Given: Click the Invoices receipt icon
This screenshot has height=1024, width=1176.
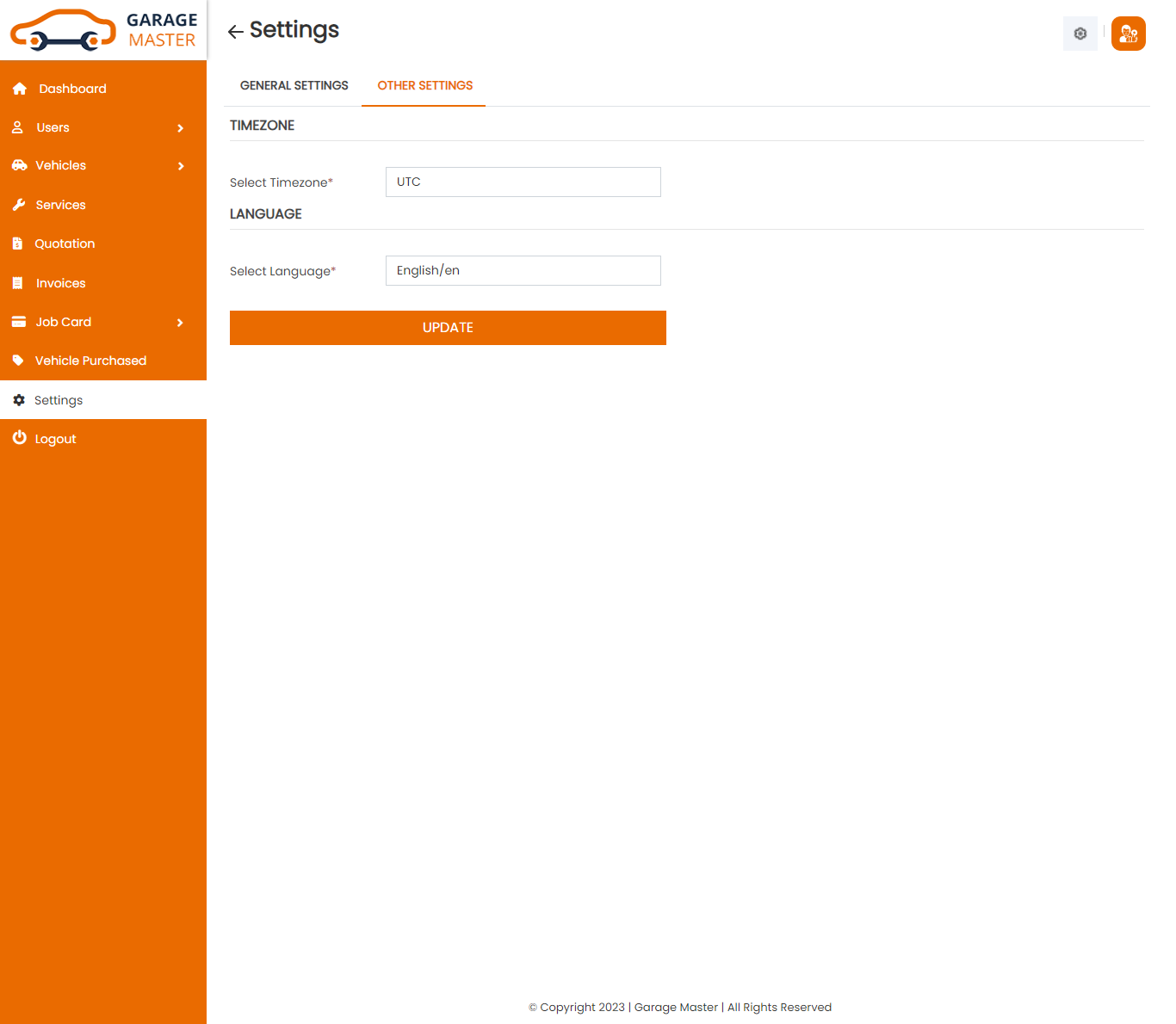Looking at the screenshot, I should [17, 283].
